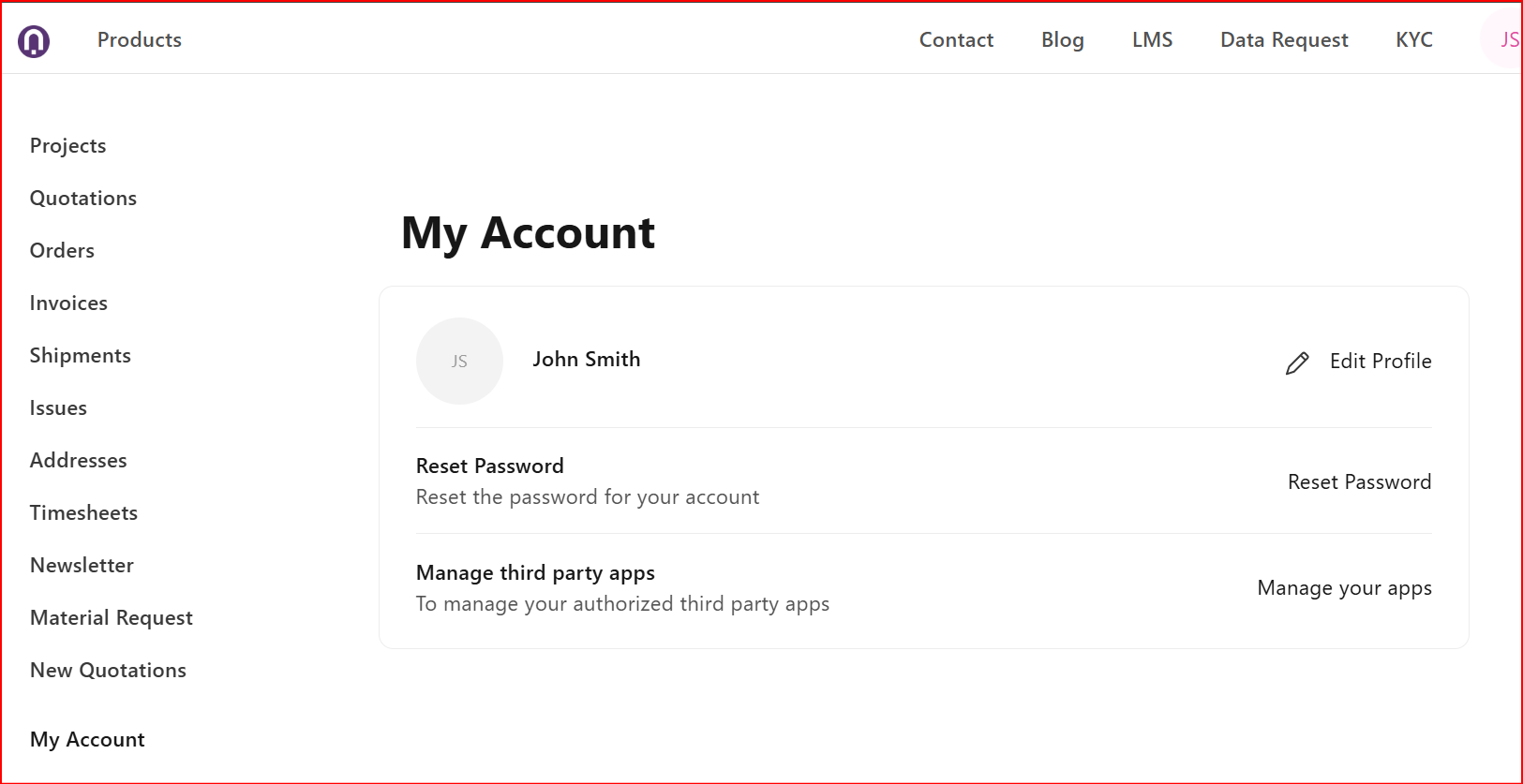
Task: Select Quotations from the sidebar
Action: click(83, 199)
